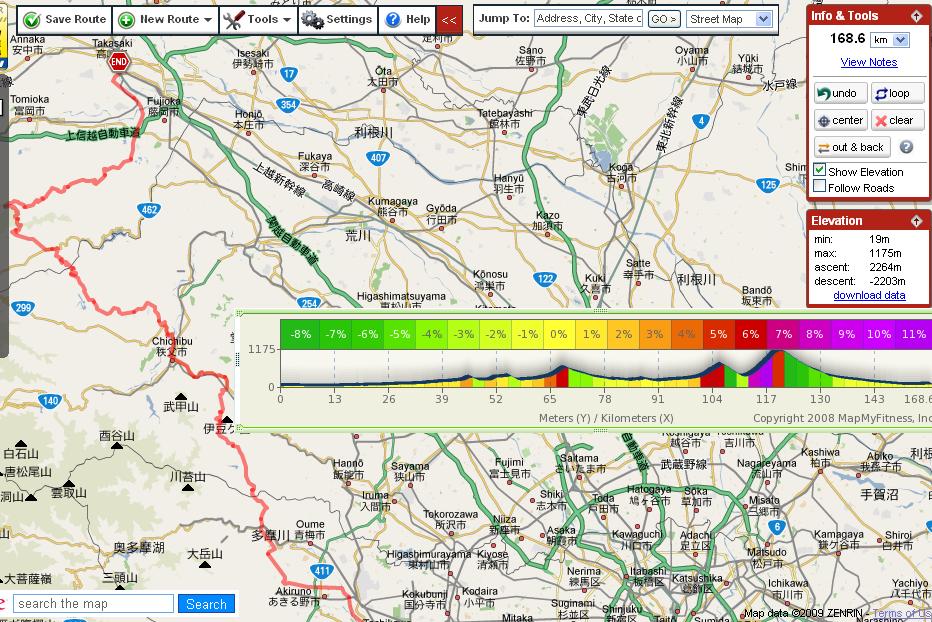This screenshot has height=622, width=932.
Task: Open the New Route menu
Action: [x=164, y=19]
